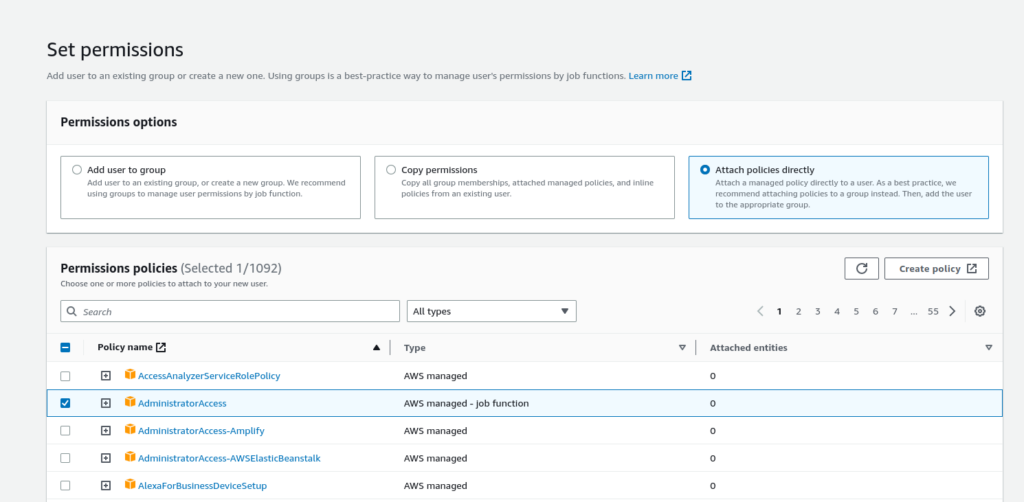Check the AlexaForBusinessDeviceSetup checkbox
The height and width of the screenshot is (502, 1024).
click(65, 486)
